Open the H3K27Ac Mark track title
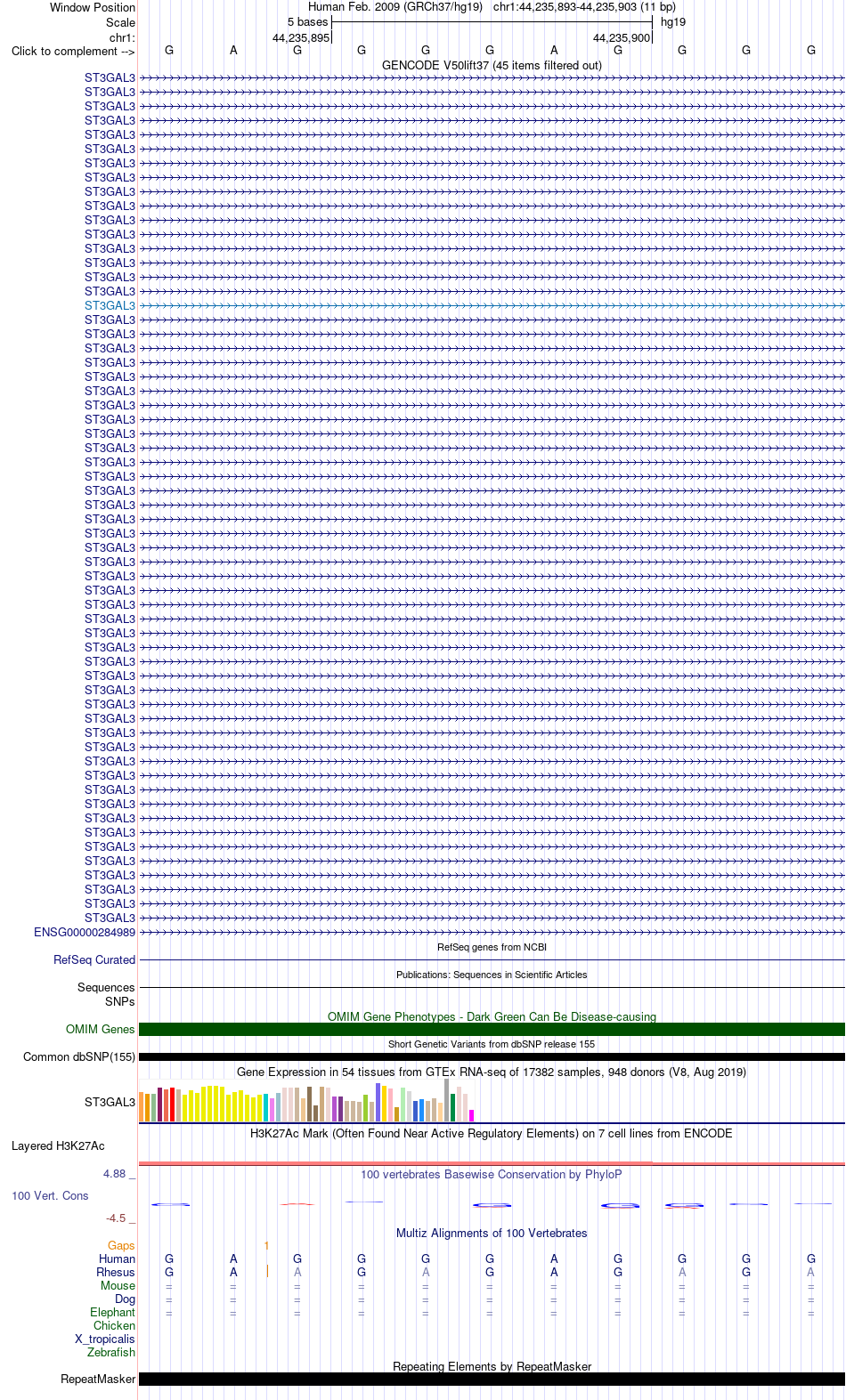This screenshot has width=846, height=1400. [x=492, y=1133]
